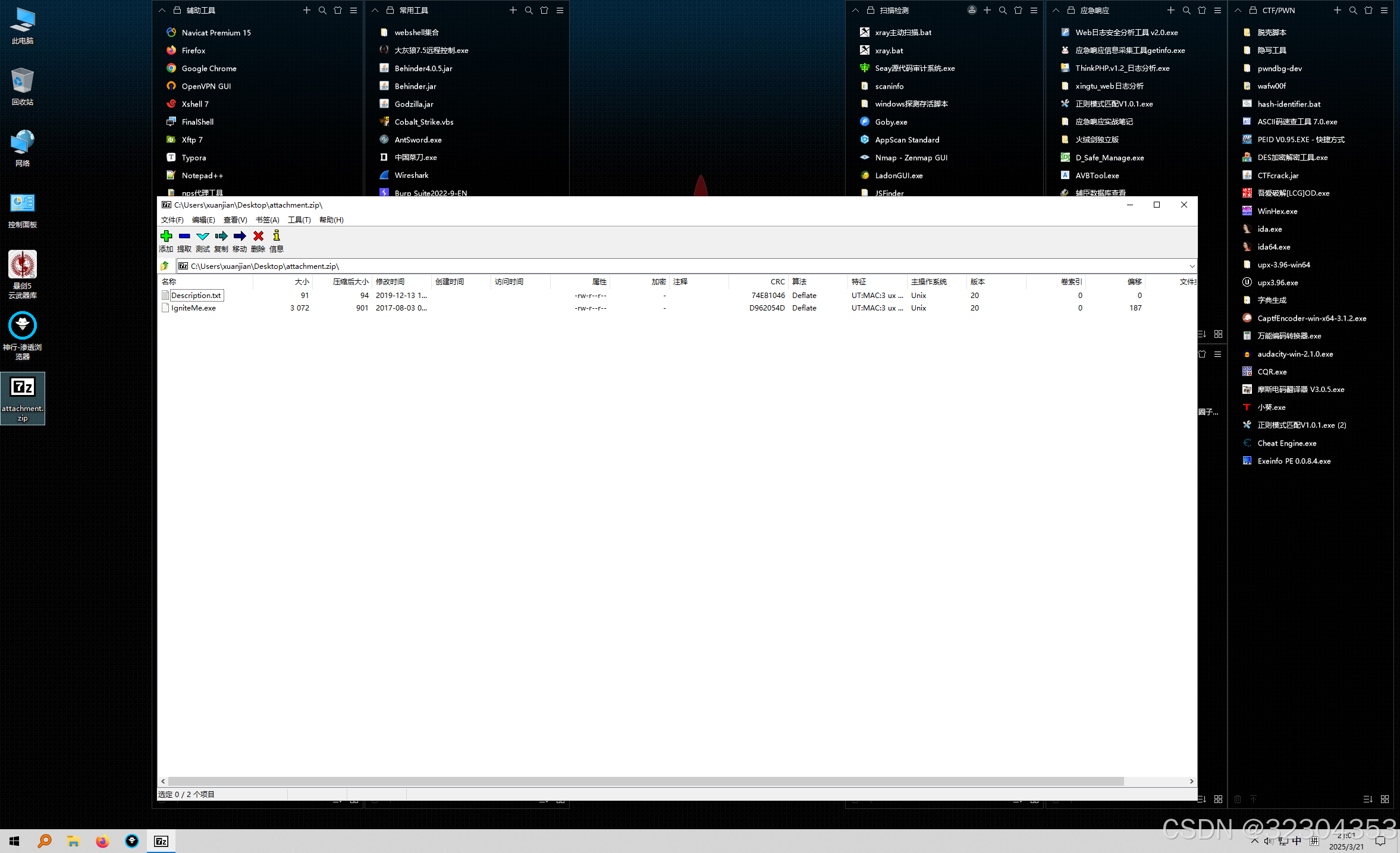Click the horizontal scrollbar in file list
Image resolution: width=1400 pixels, height=853 pixels.
tap(645, 781)
